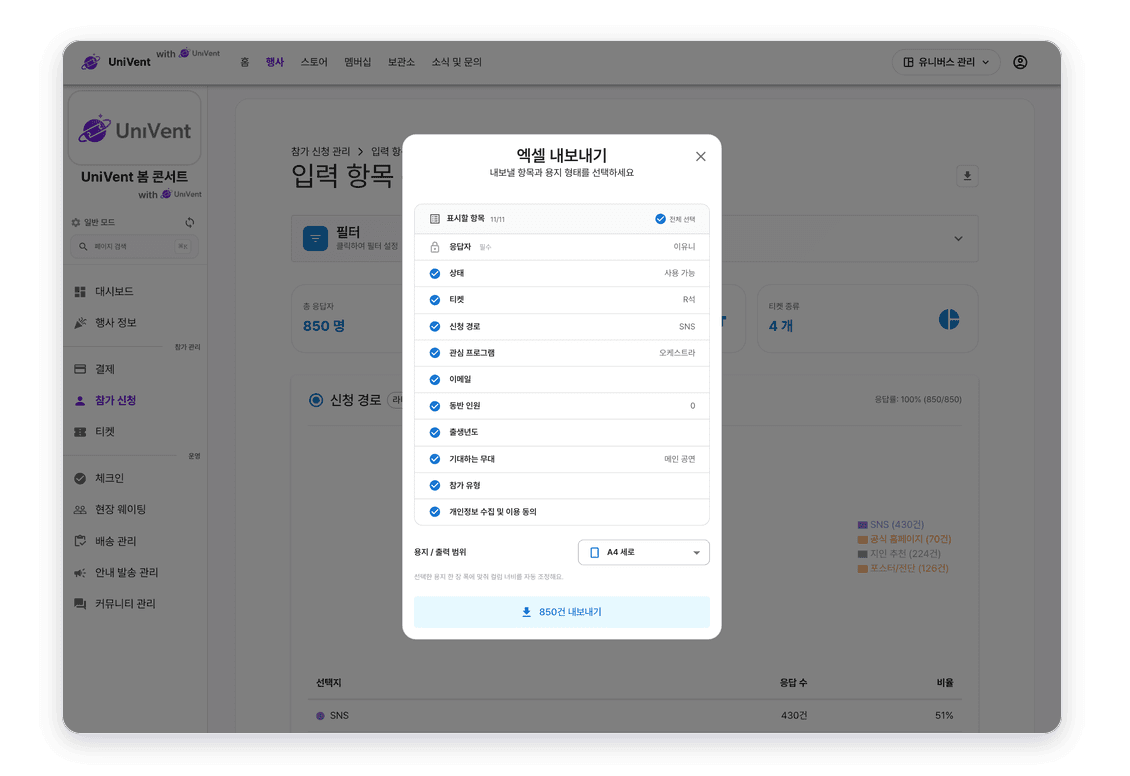Click the SNS row in the results table
This screenshot has height=776, width=1130.
[634, 715]
